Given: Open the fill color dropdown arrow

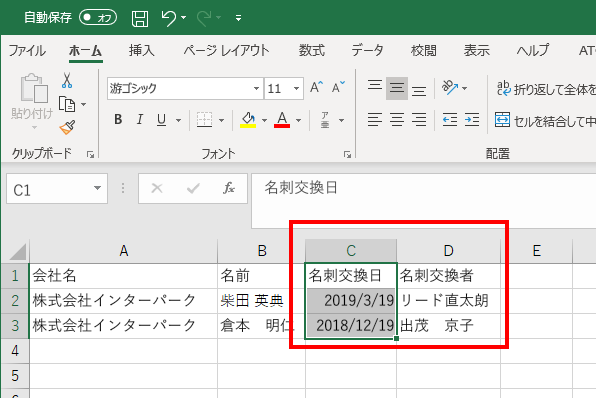Looking at the screenshot, I should [264, 121].
